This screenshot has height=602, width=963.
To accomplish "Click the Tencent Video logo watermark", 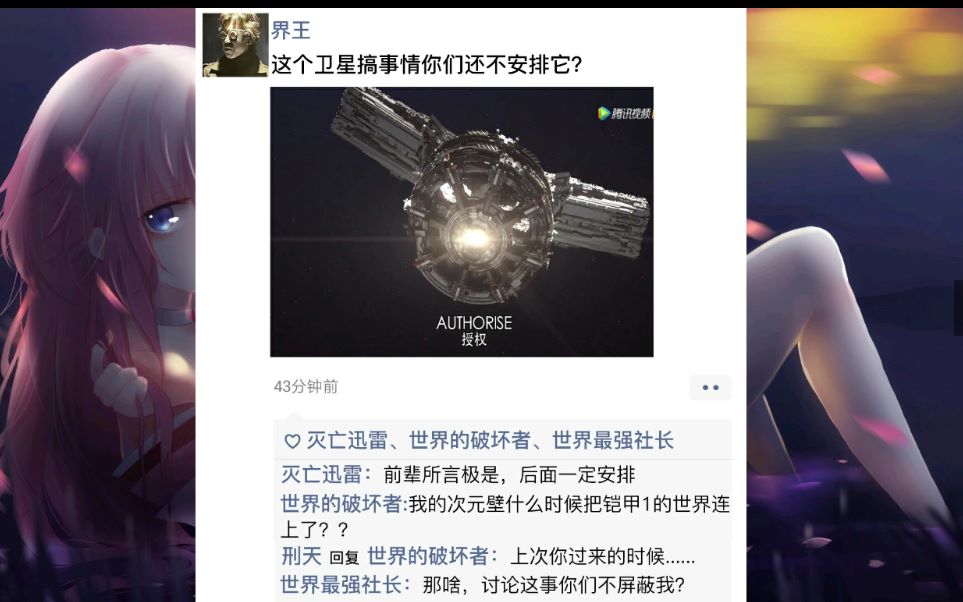I will (625, 114).
